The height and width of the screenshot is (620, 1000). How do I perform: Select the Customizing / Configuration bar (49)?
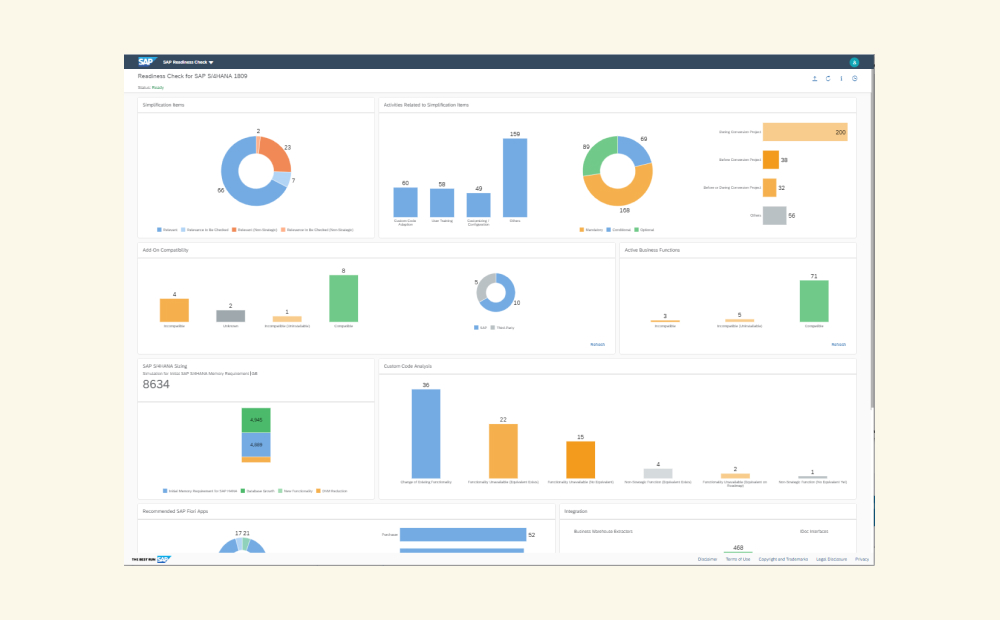pos(478,205)
